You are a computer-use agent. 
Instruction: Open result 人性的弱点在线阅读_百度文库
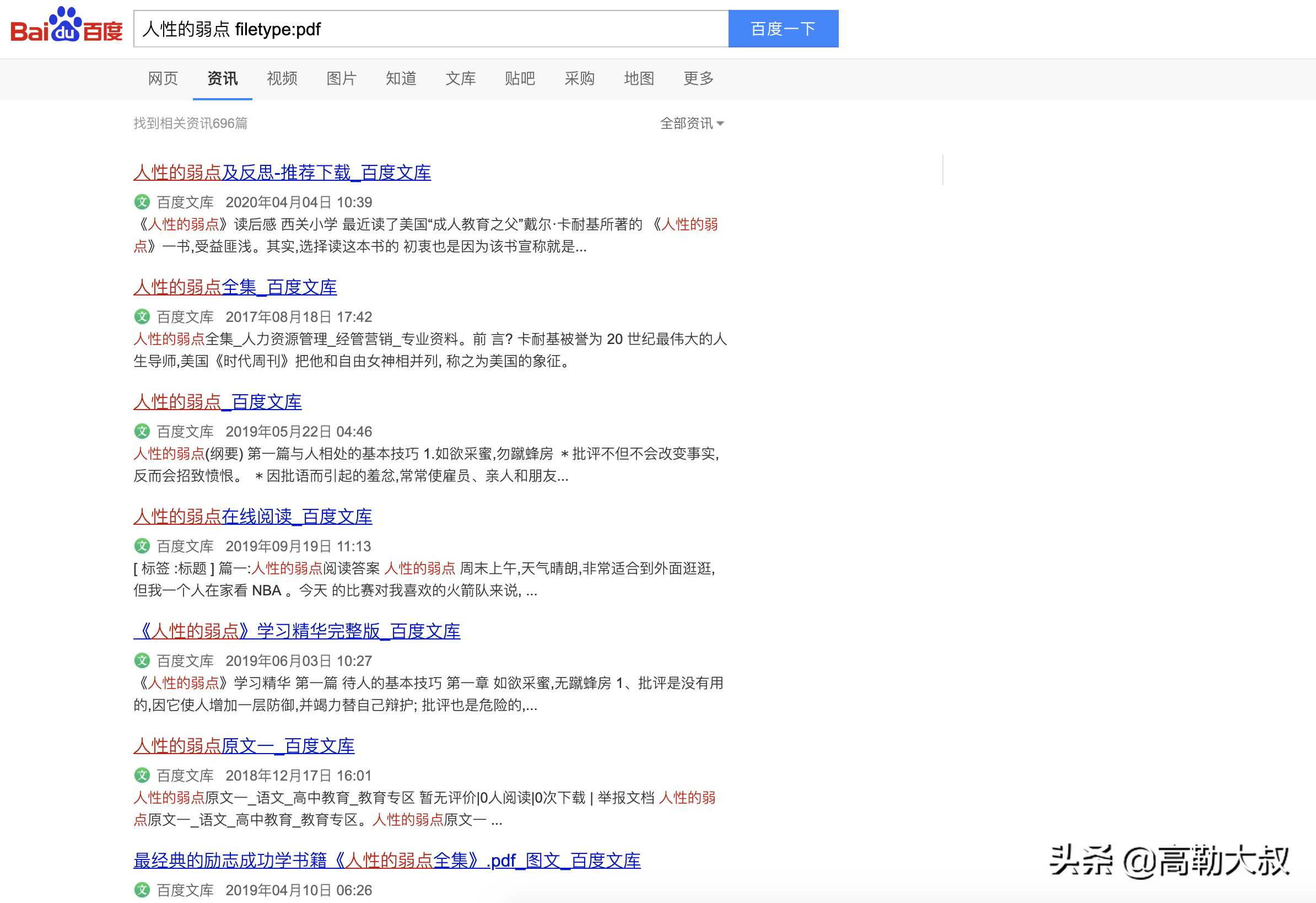[252, 516]
